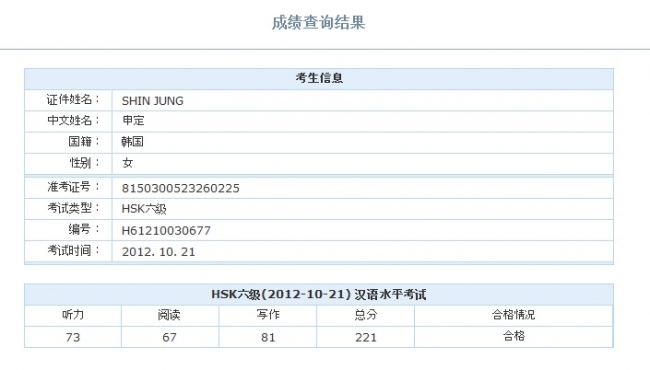Viewport: 650px width, 370px height.
Task: Click the HSK六级(2012-10-21) 汉语水平考试 header
Action: (318, 295)
